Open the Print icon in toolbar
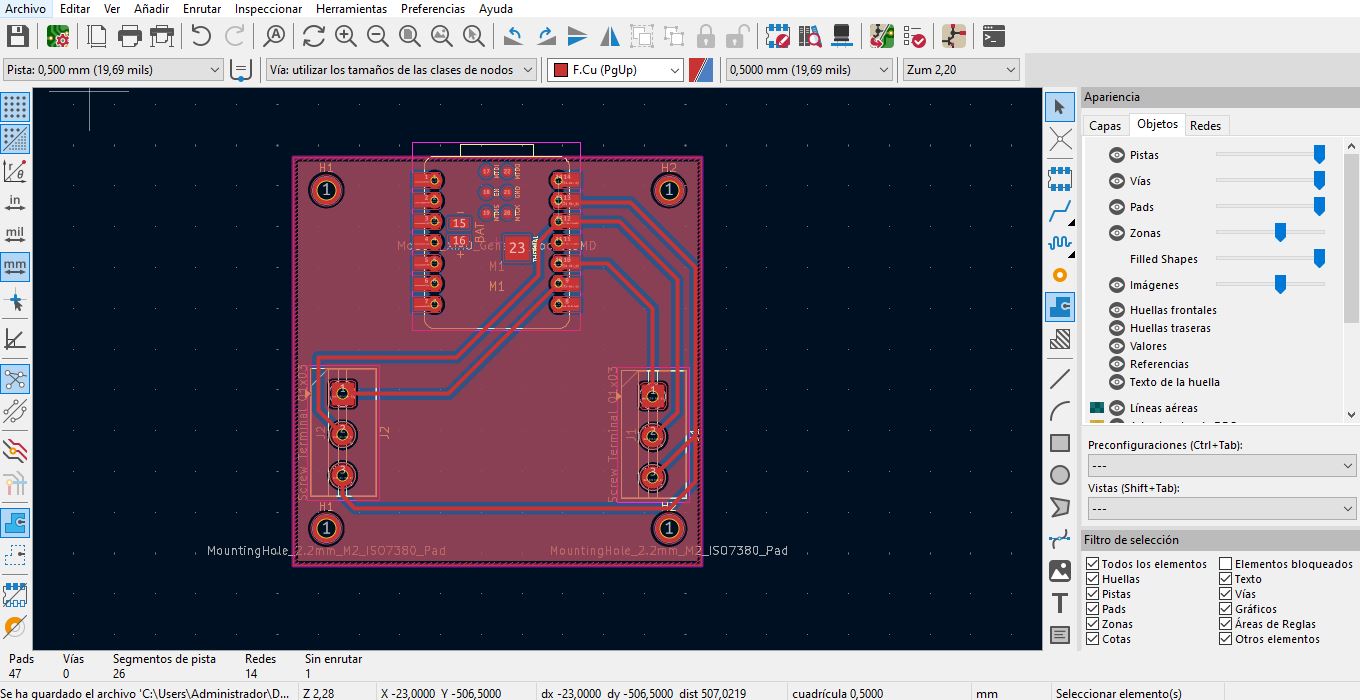Screen dimensions: 1360x700 (x=129, y=37)
